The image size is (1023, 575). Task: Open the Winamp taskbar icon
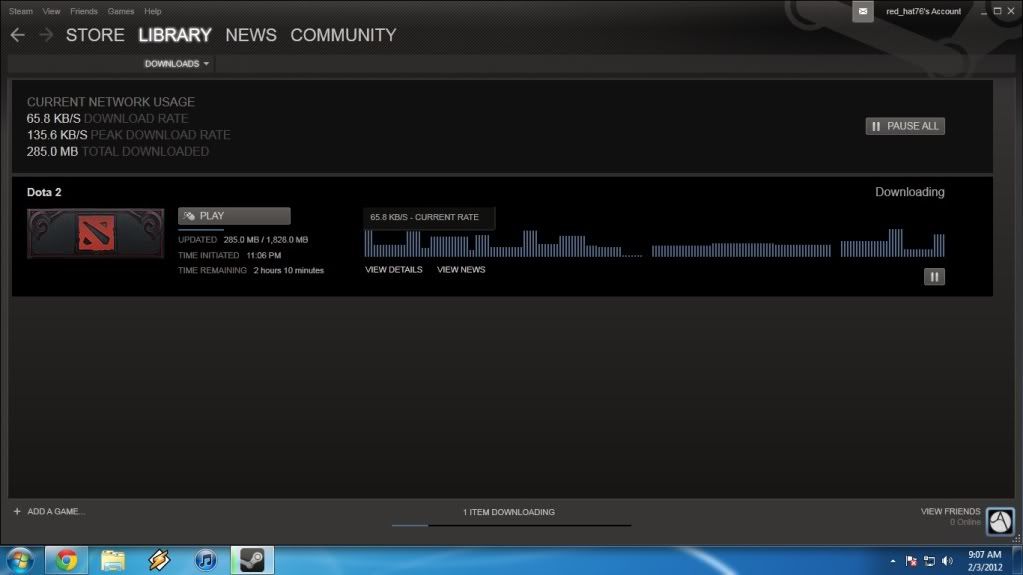click(159, 561)
